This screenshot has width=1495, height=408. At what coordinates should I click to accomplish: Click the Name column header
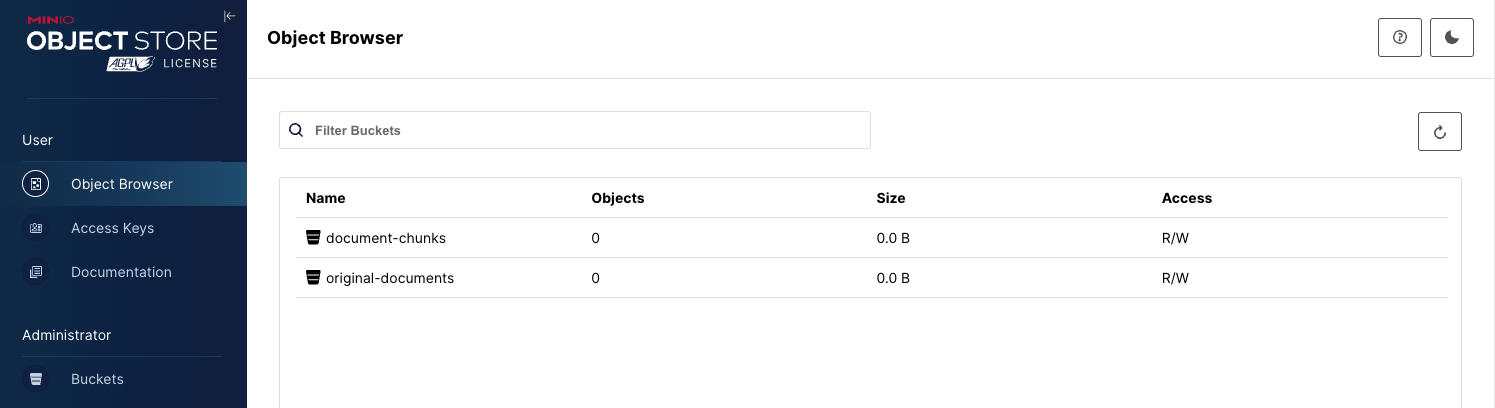[326, 198]
